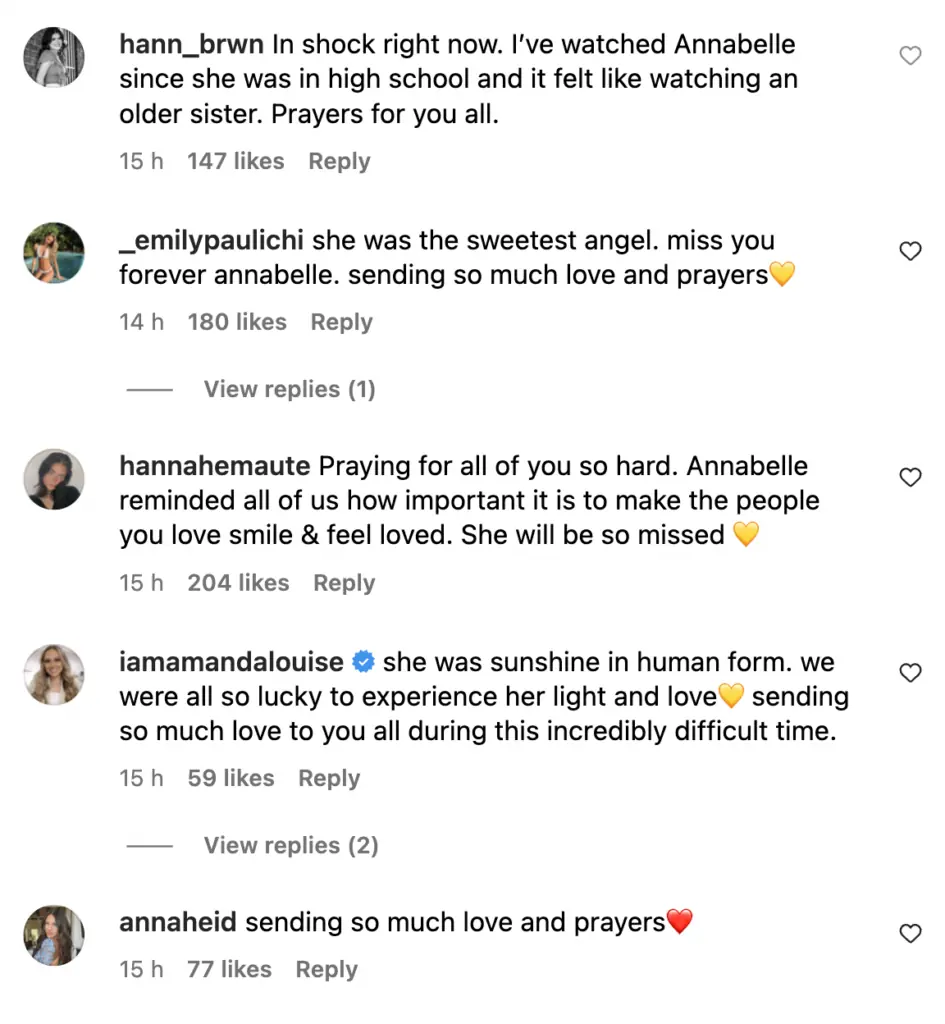Visit the hannahemaute username link
The image size is (945, 1024).
coord(215,466)
